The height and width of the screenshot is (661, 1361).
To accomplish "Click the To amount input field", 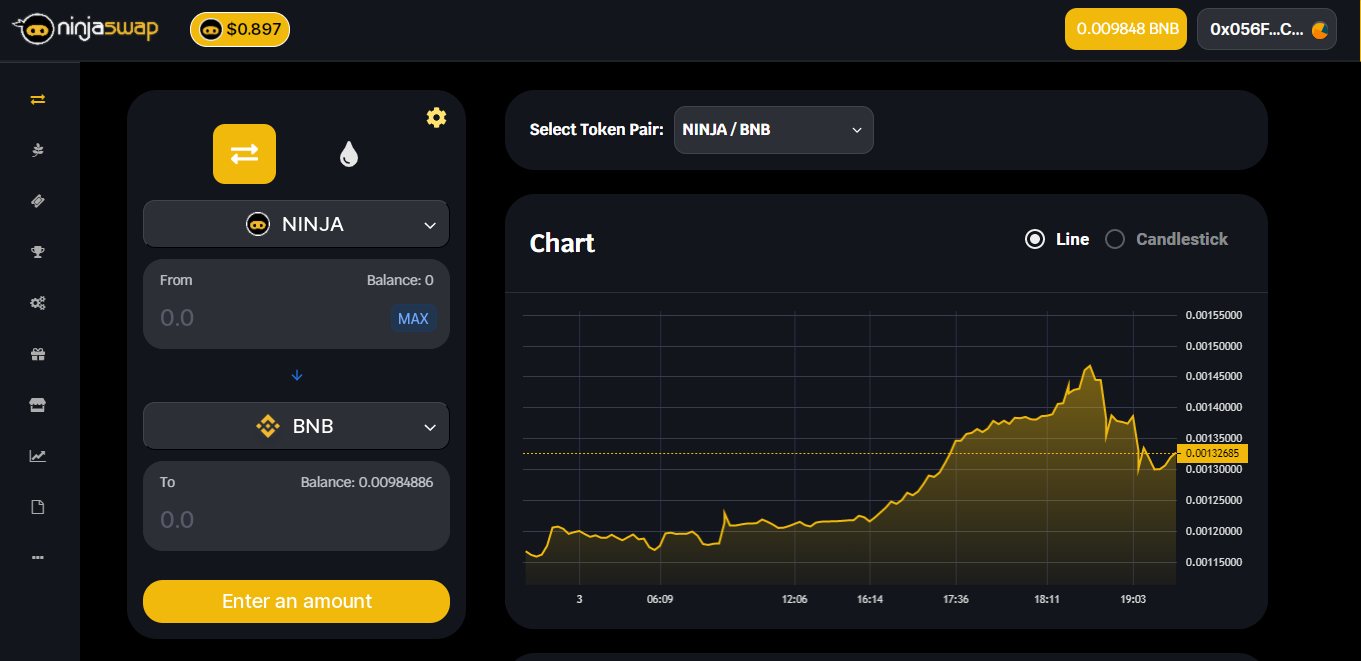I will tap(296, 520).
